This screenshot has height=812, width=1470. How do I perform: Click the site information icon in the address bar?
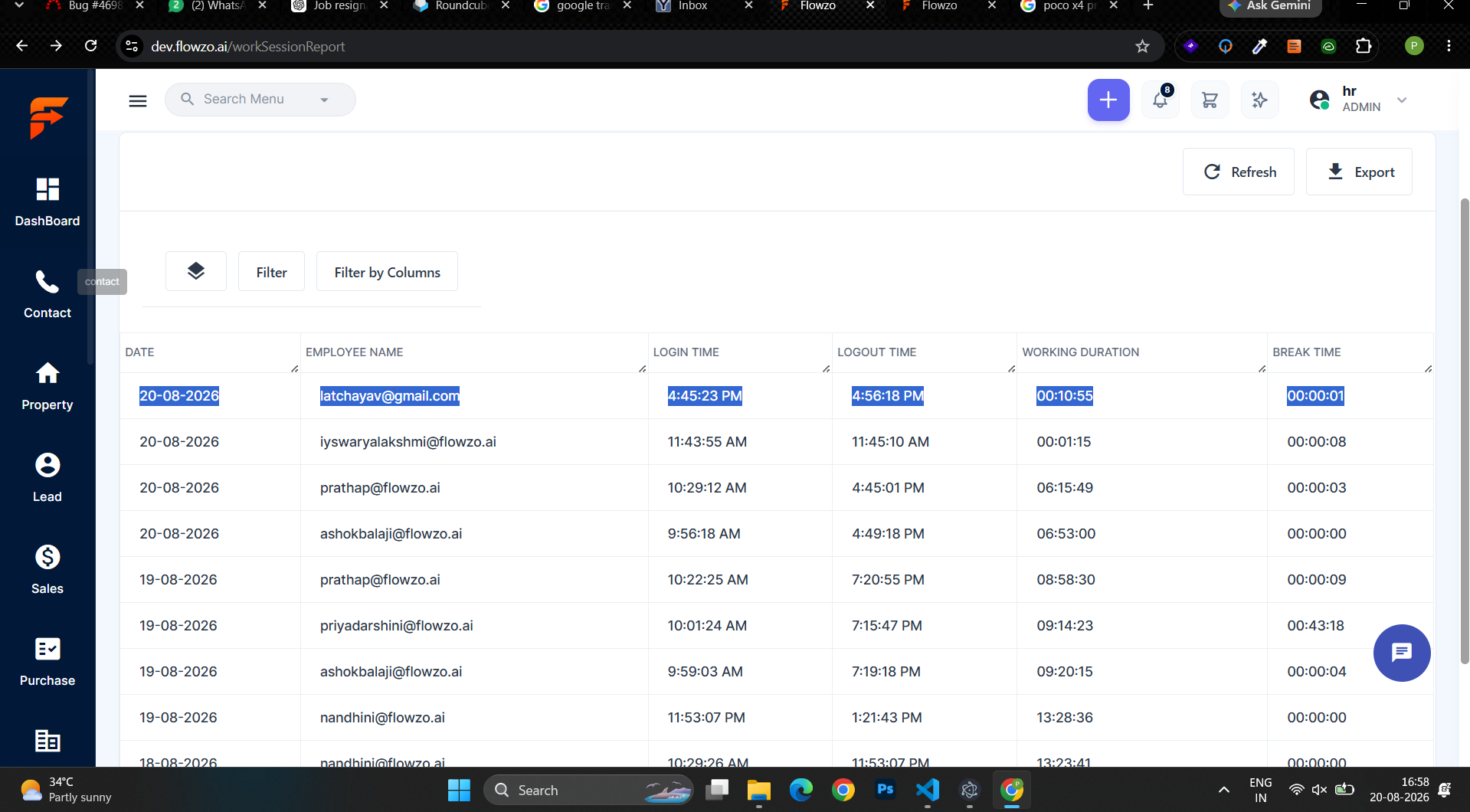132,47
